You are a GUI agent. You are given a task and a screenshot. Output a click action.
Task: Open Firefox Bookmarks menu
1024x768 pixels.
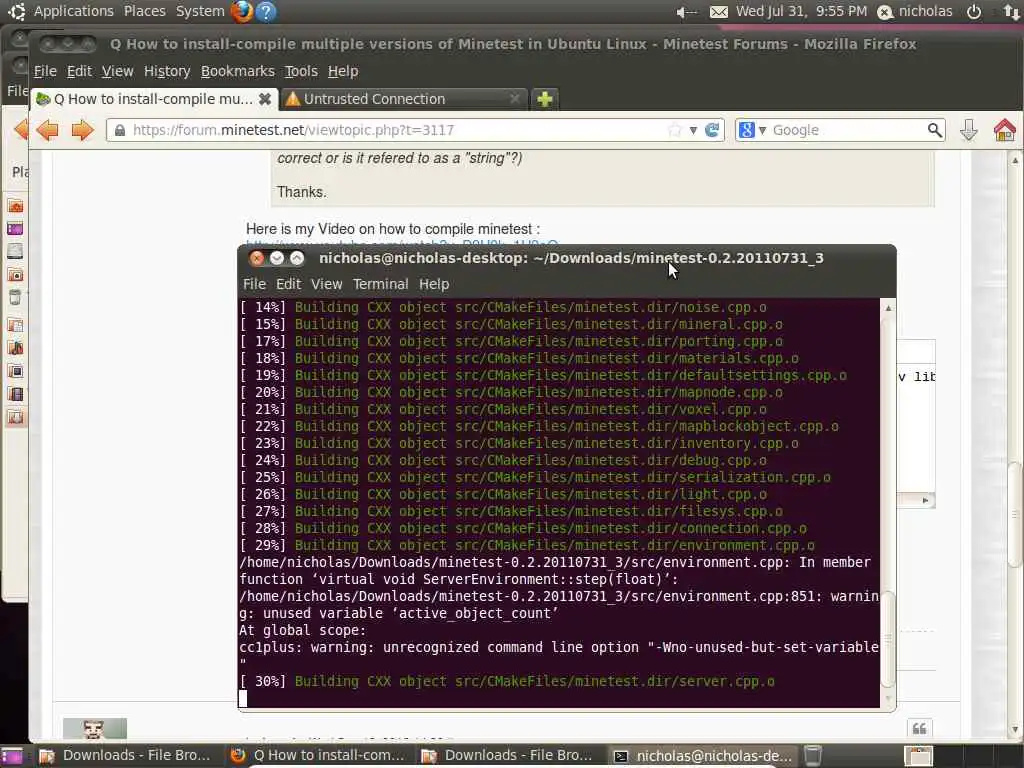pos(238,71)
